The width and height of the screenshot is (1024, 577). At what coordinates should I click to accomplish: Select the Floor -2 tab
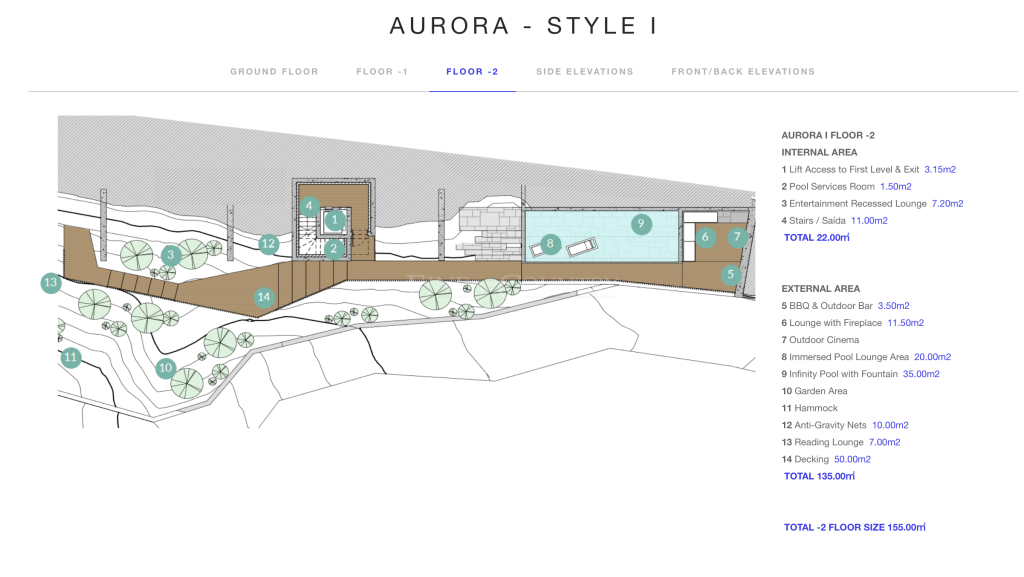click(472, 72)
